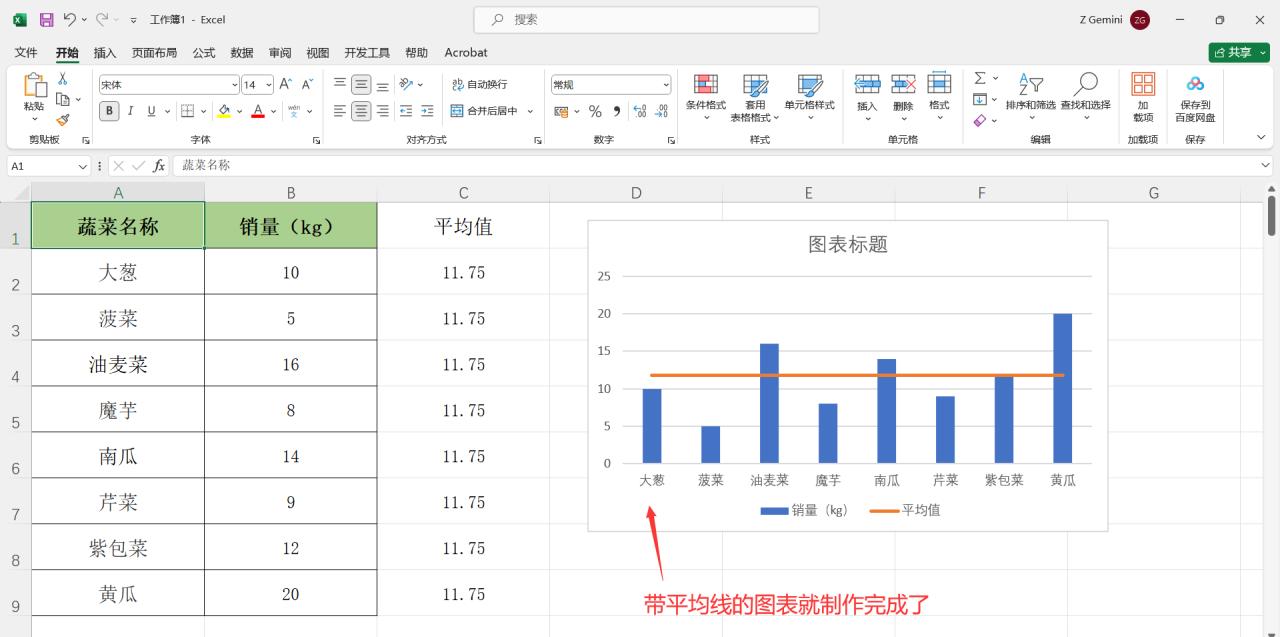Click the increase indent icon
This screenshot has width=1280, height=637.
pos(427,111)
